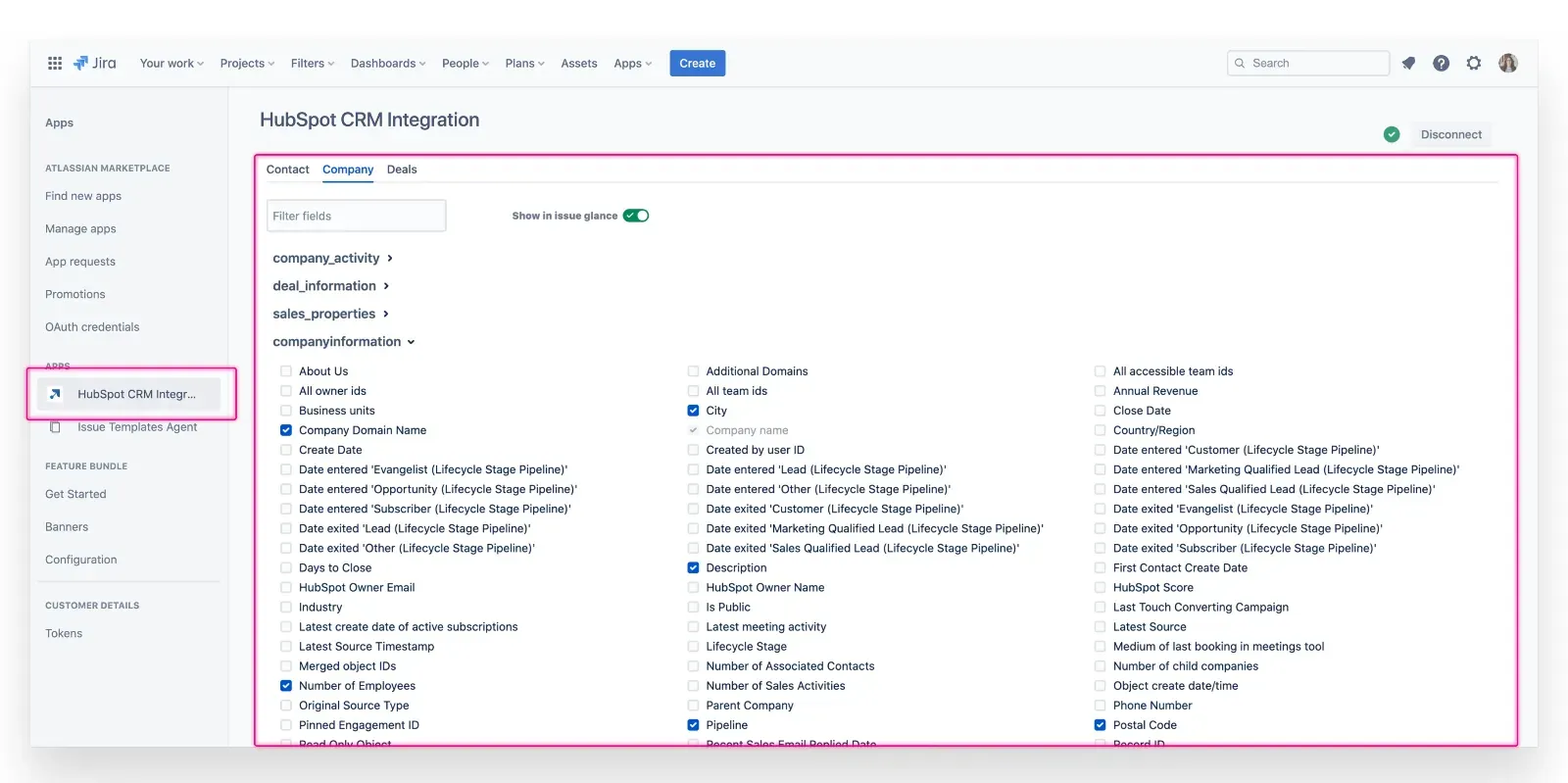Click the HubSpot CRM Integration sidebar icon
The height and width of the screenshot is (783, 1568).
click(x=56, y=394)
